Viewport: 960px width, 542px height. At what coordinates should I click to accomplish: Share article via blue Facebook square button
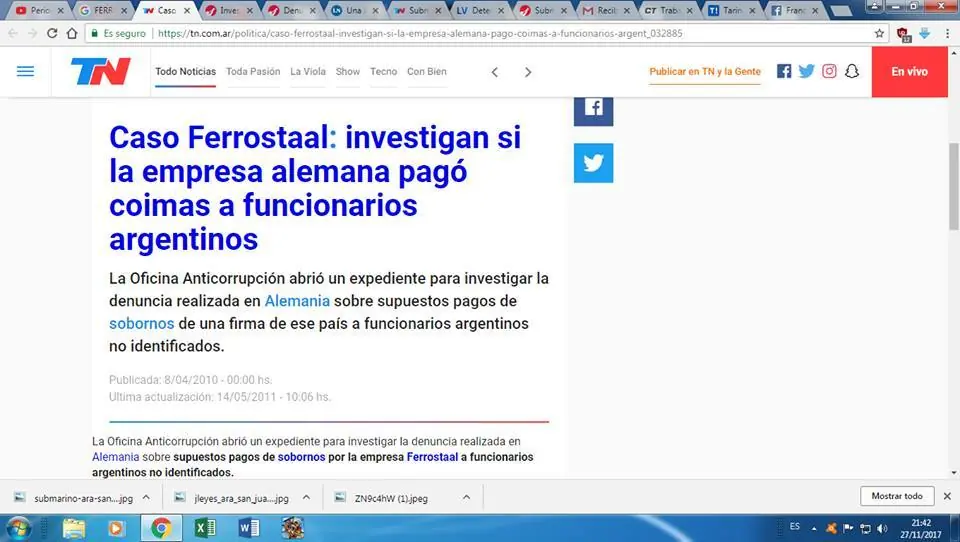[593, 111]
